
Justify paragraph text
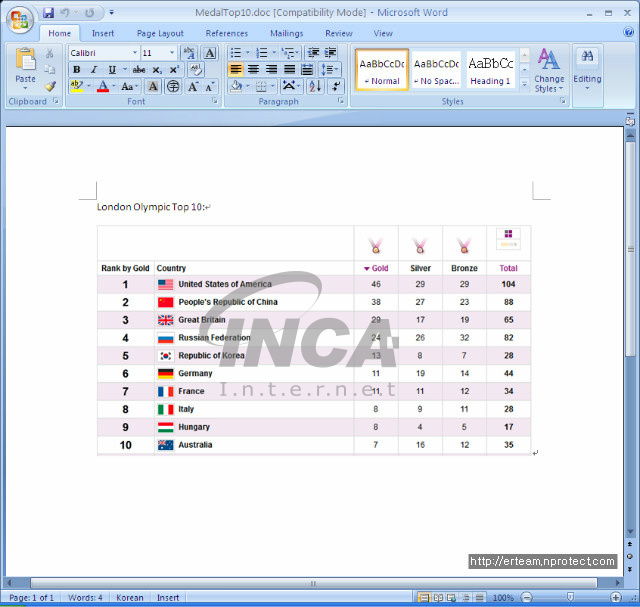(290, 70)
